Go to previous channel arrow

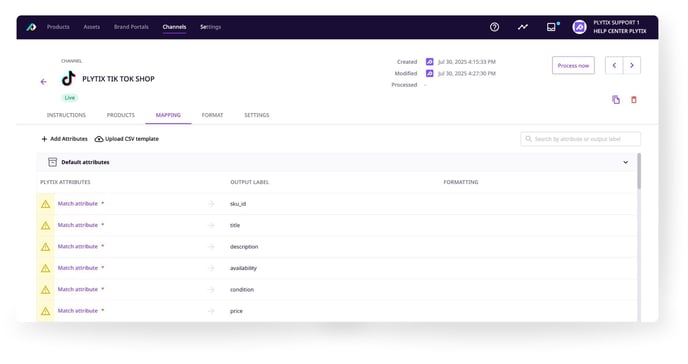point(614,65)
